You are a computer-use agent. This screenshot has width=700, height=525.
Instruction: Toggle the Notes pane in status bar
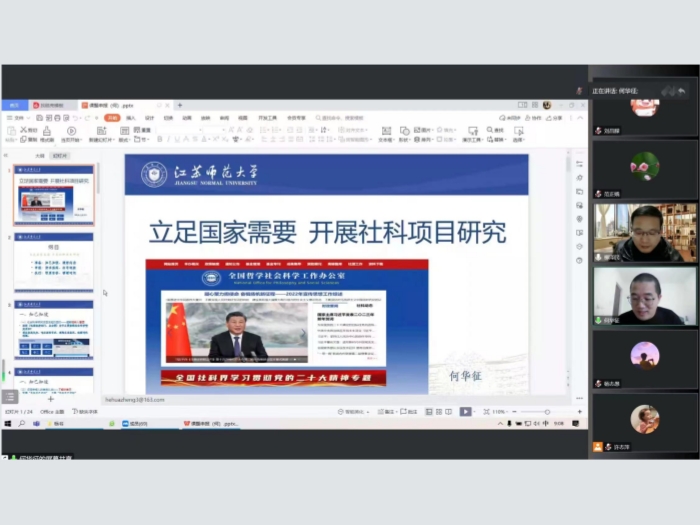click(386, 412)
